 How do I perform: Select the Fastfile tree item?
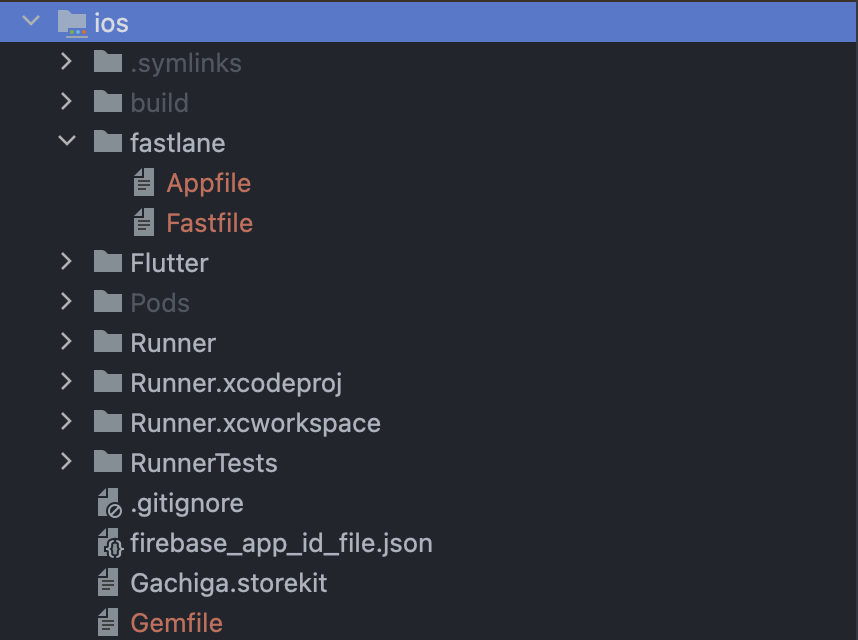(210, 223)
